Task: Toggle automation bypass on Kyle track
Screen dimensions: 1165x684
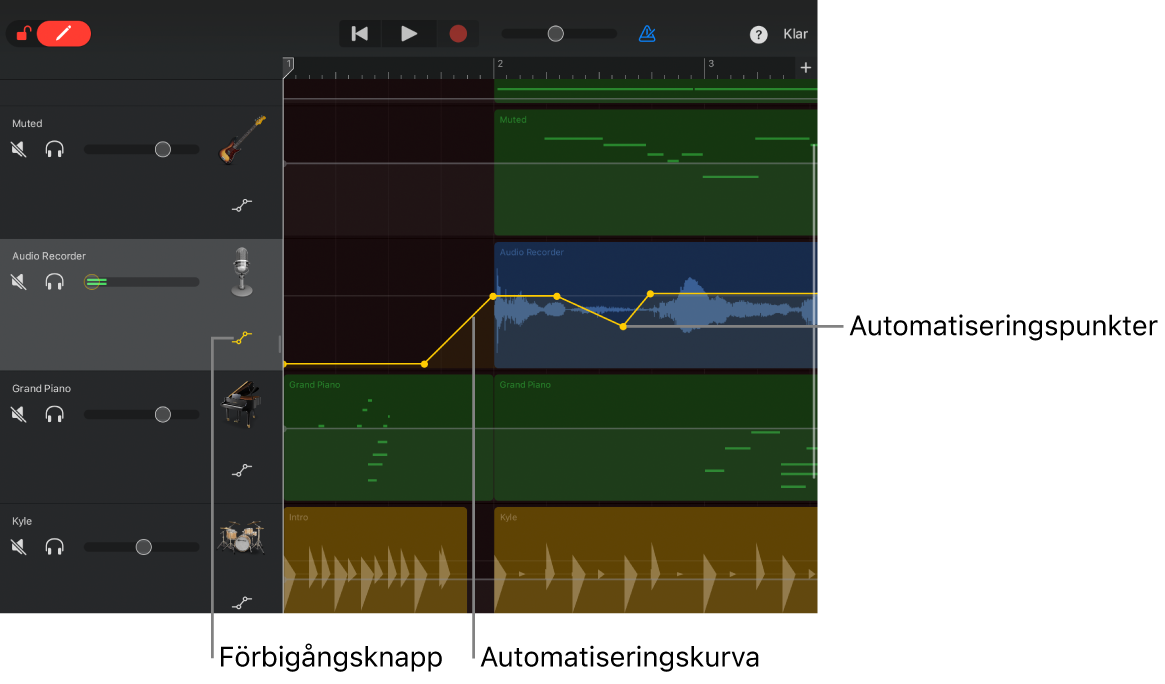Action: 241,603
